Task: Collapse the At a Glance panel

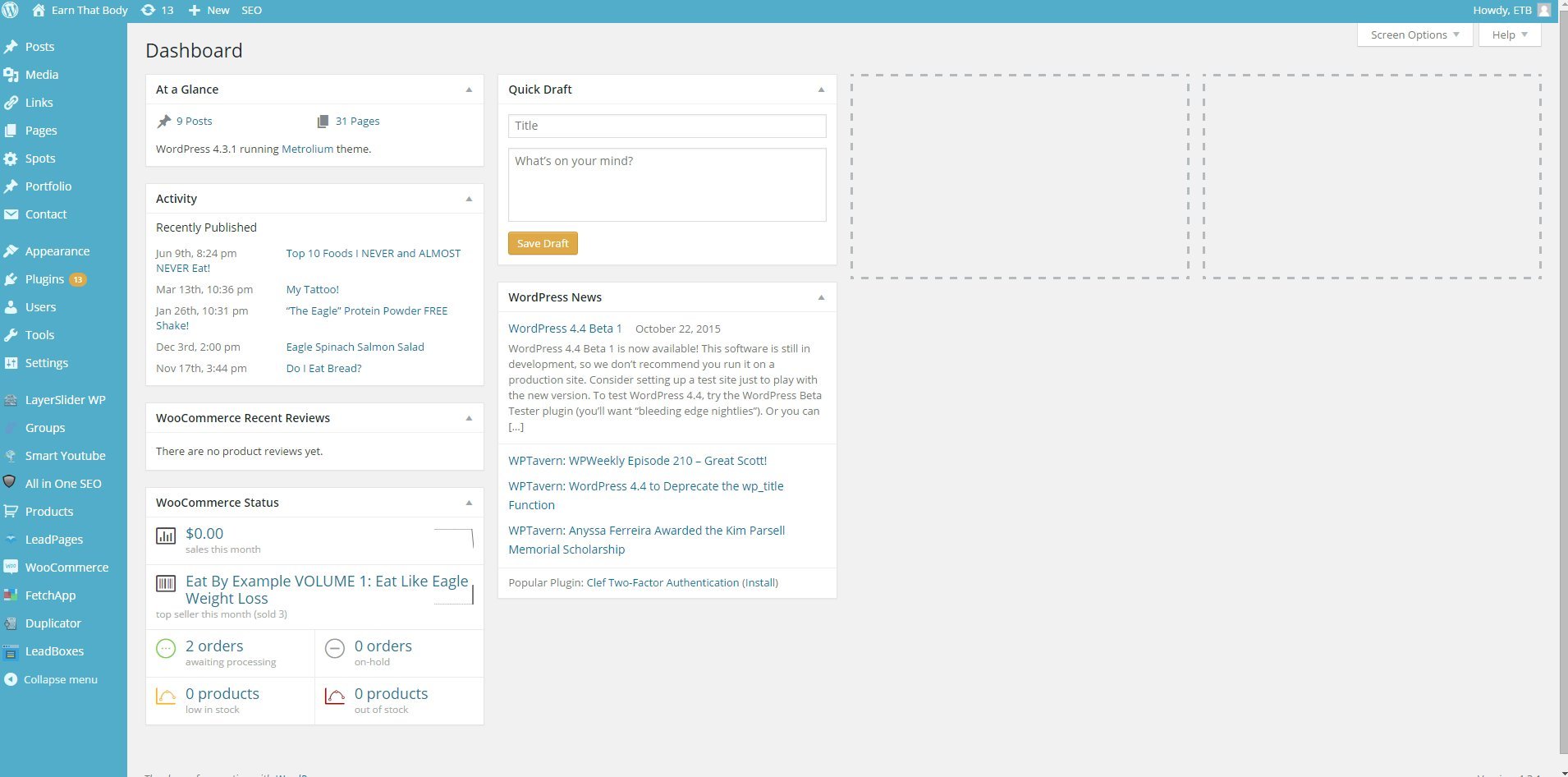Action: [x=469, y=90]
